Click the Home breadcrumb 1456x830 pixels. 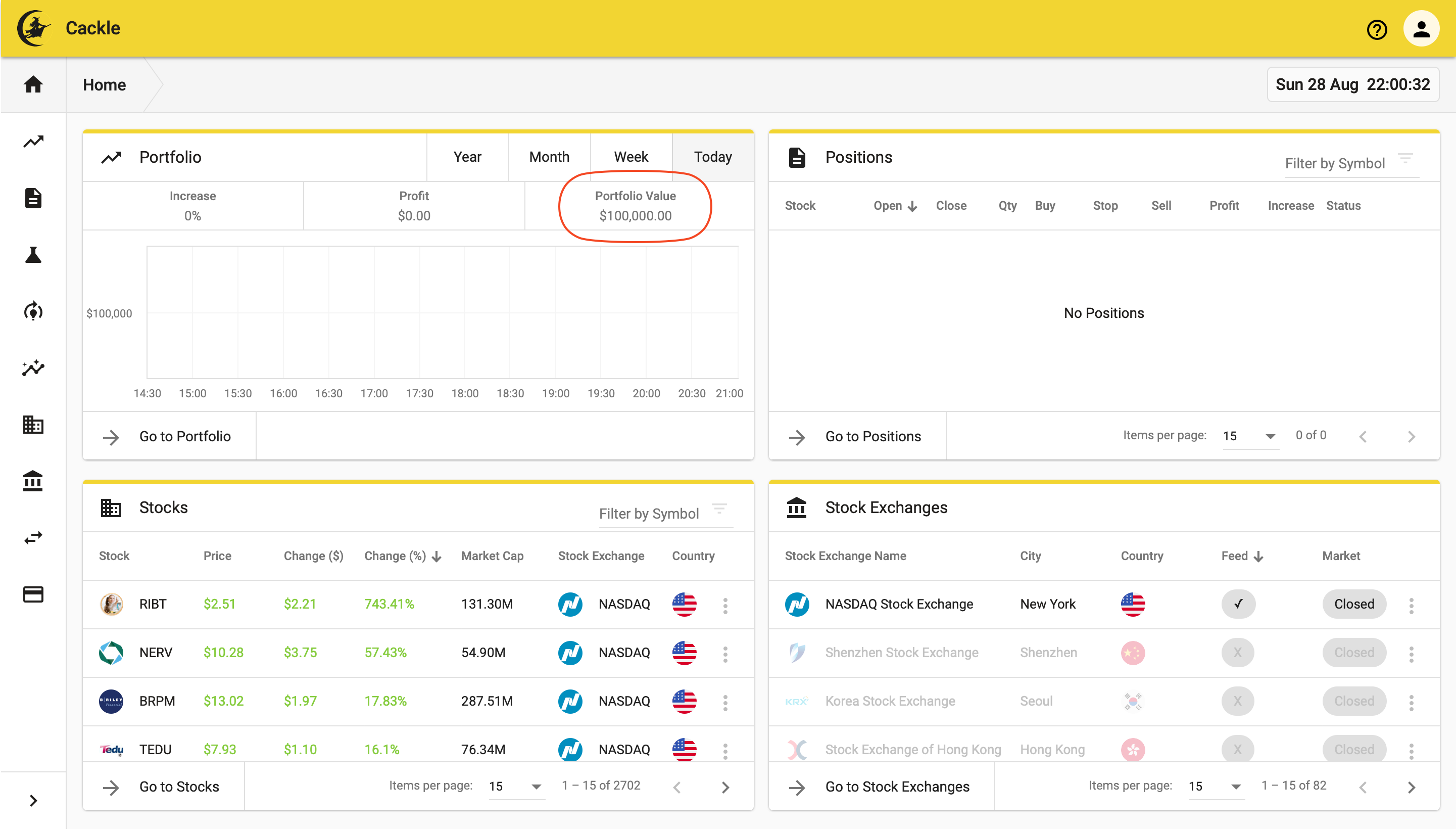point(104,85)
